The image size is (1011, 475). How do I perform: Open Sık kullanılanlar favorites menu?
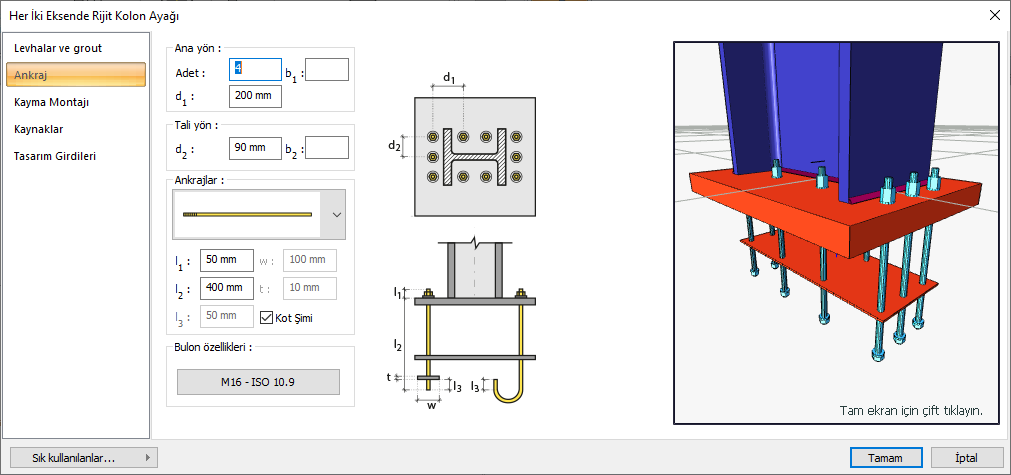click(x=82, y=458)
